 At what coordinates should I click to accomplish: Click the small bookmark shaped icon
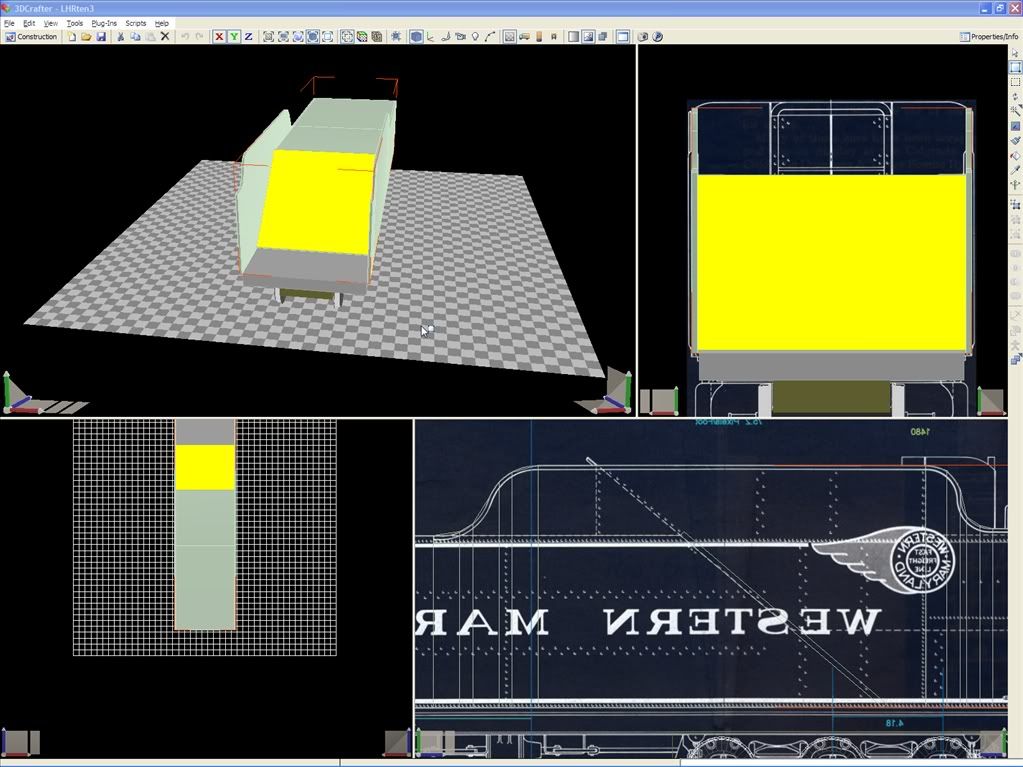(554, 37)
